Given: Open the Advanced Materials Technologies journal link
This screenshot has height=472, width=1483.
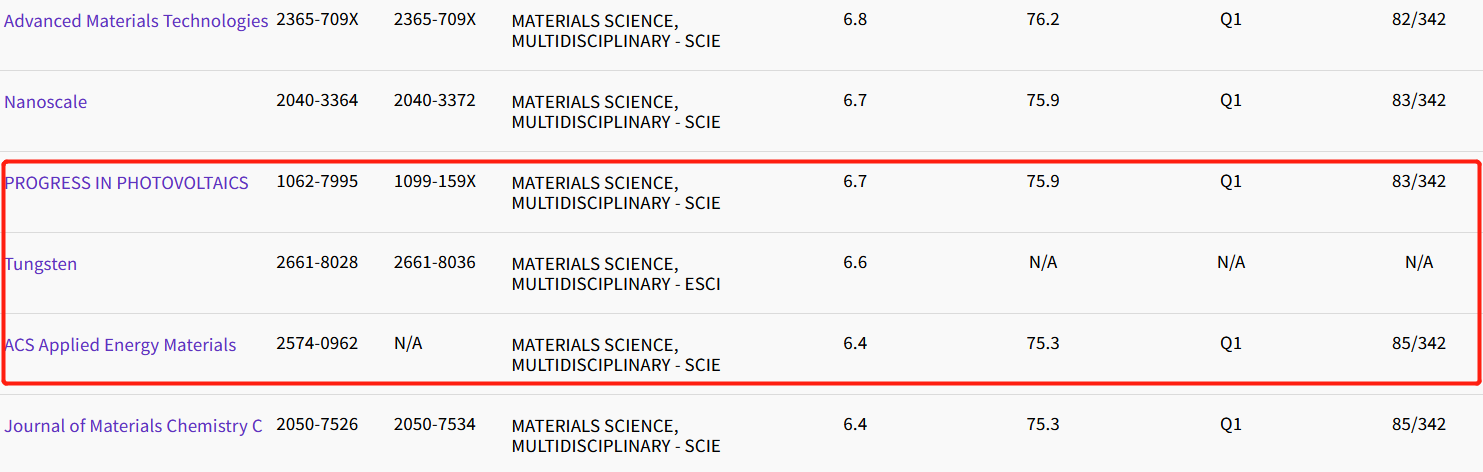Looking at the screenshot, I should click(x=136, y=21).
